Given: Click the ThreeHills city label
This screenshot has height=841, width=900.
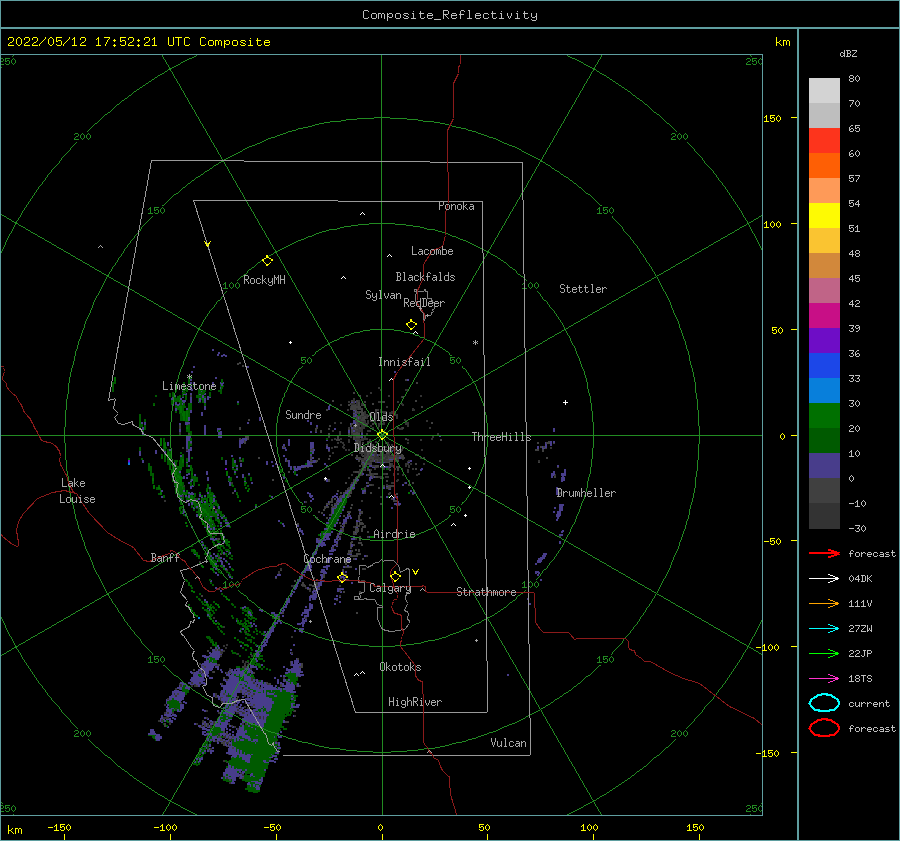Looking at the screenshot, I should (x=501, y=437).
